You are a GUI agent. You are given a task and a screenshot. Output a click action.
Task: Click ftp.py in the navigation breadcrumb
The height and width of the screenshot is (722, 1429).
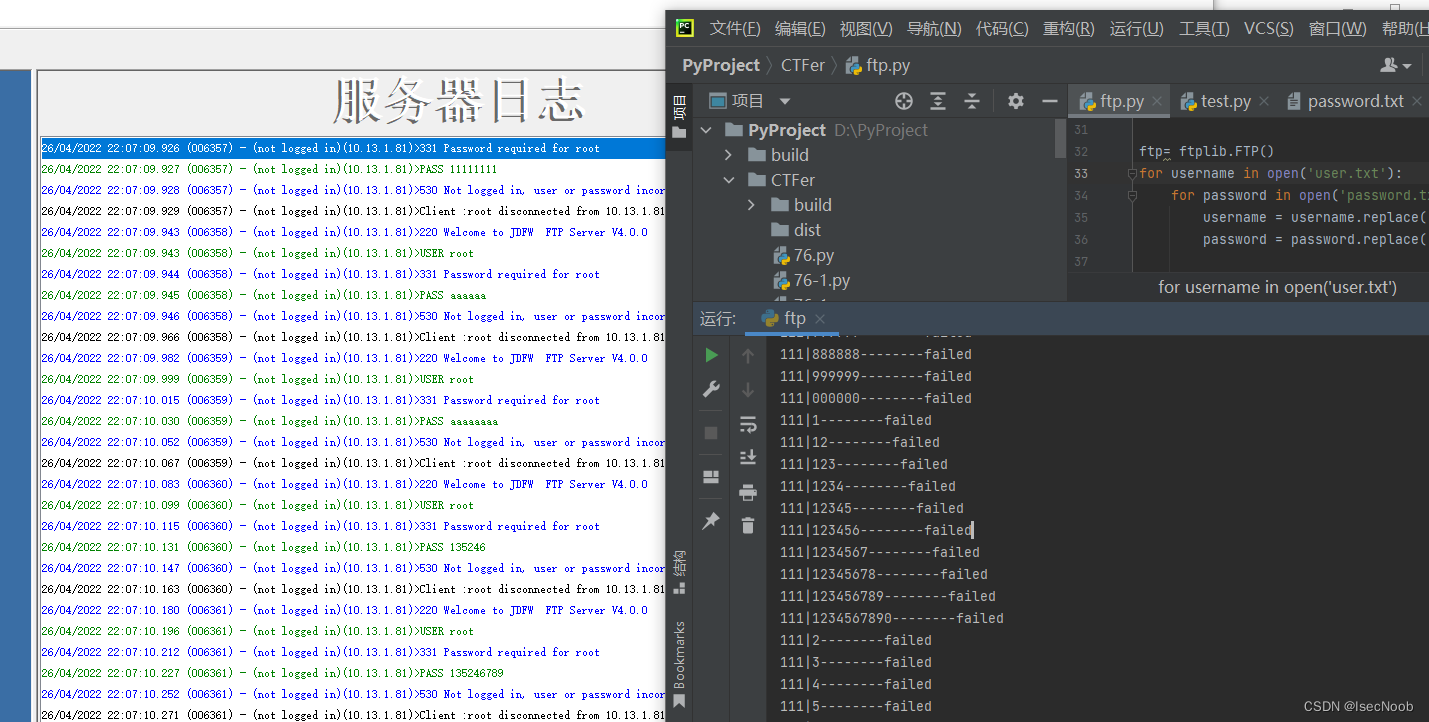click(878, 65)
